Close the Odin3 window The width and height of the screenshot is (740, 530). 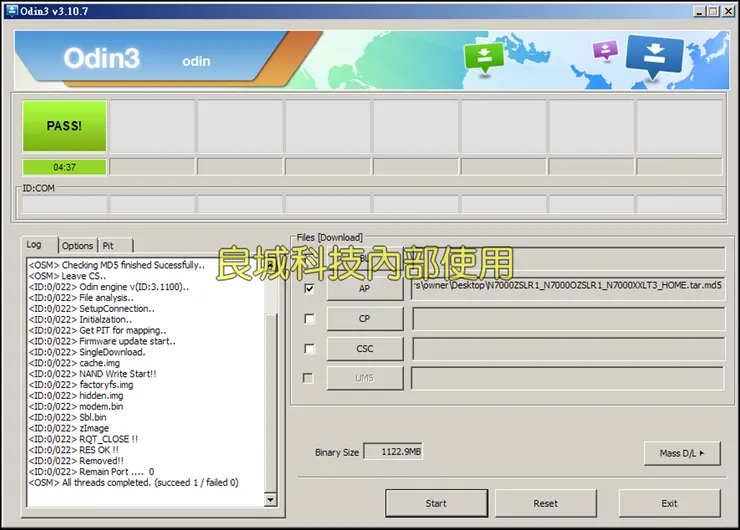tap(728, 11)
